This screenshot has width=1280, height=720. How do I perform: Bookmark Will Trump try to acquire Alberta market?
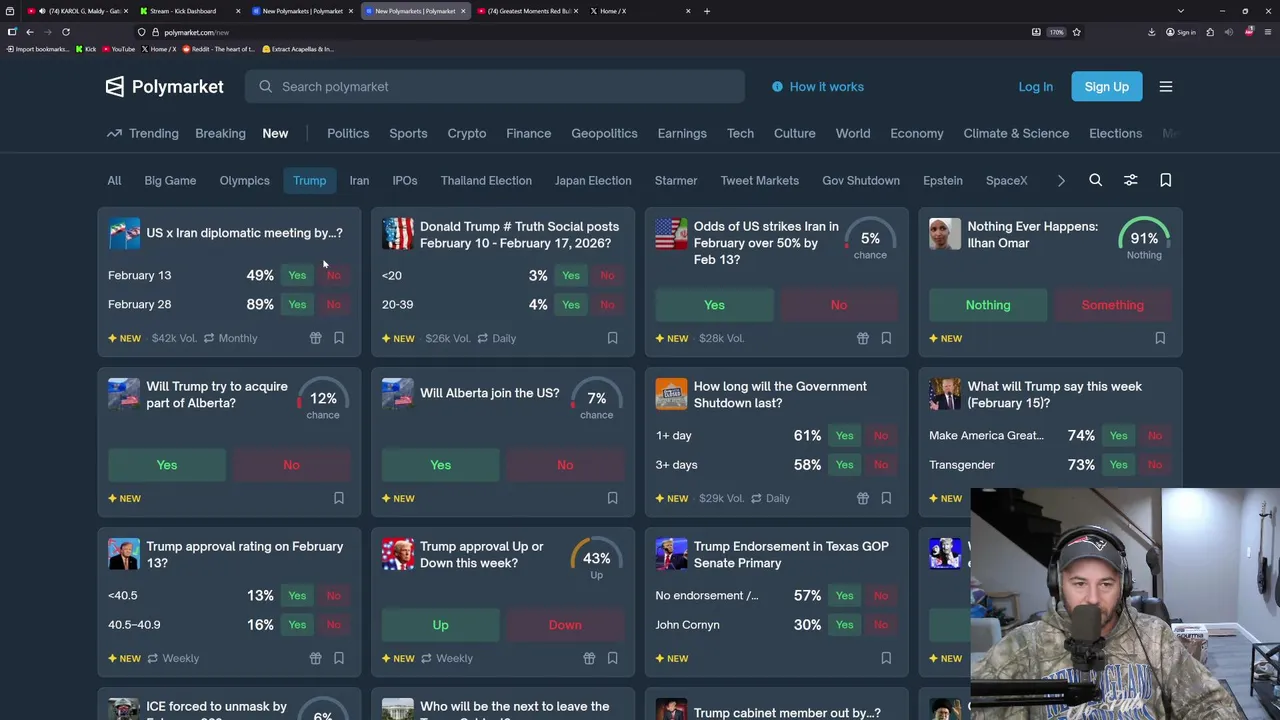click(339, 498)
